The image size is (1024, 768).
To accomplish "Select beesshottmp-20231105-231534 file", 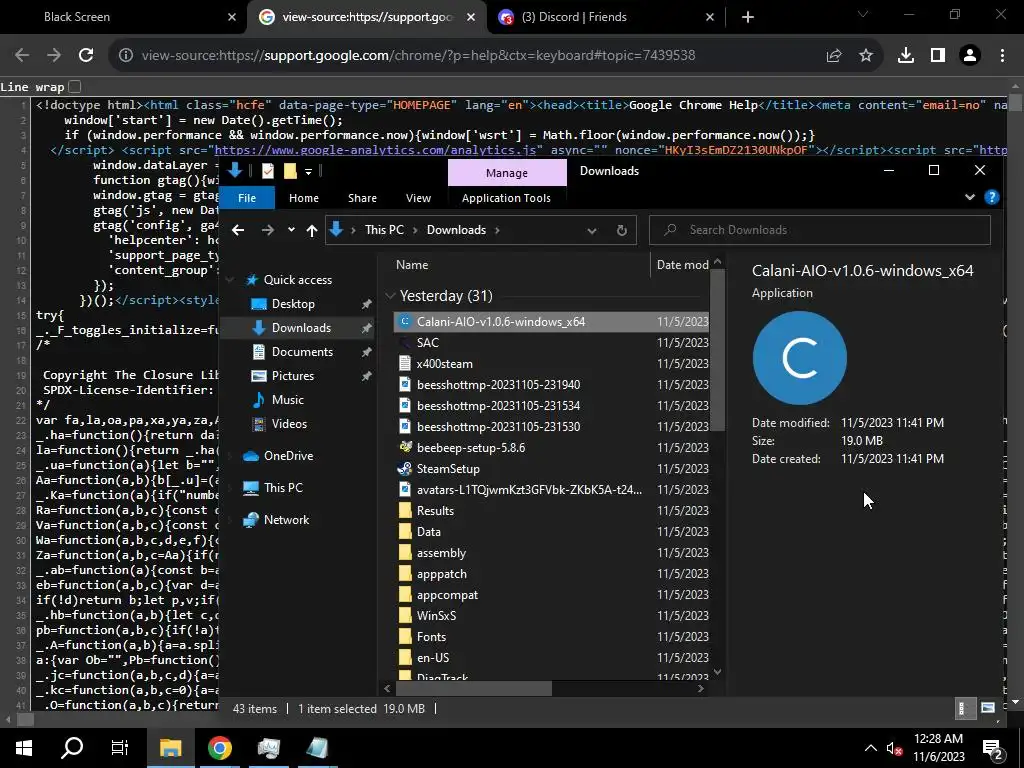I will tap(551, 406).
